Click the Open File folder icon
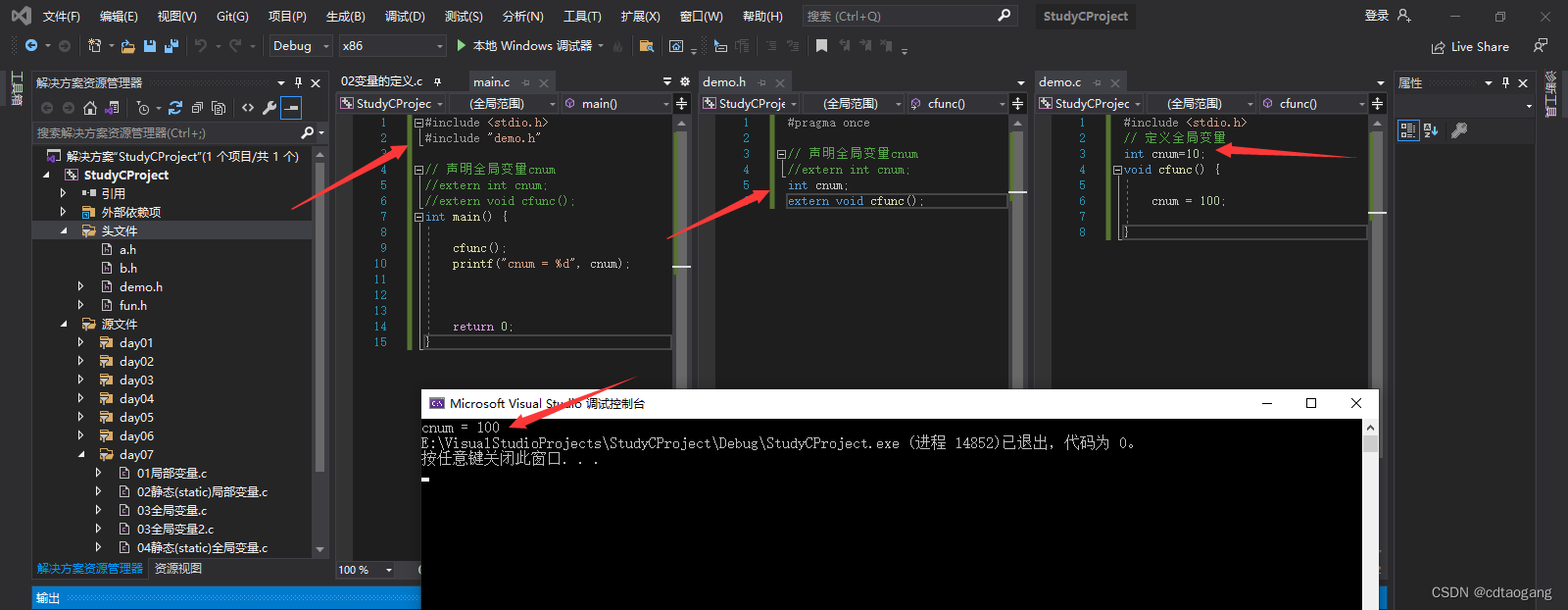 127,46
